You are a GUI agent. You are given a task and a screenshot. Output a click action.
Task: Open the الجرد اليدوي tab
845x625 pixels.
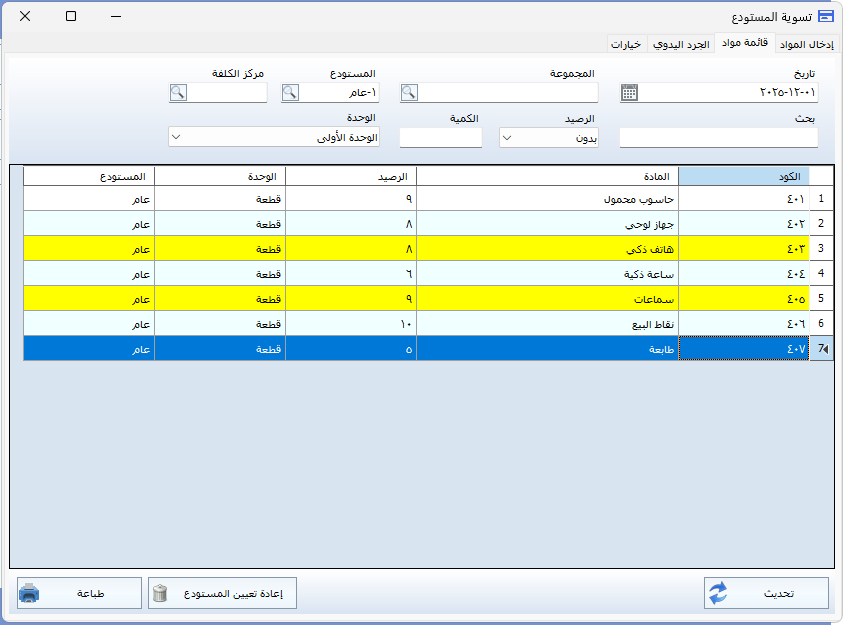(681, 44)
